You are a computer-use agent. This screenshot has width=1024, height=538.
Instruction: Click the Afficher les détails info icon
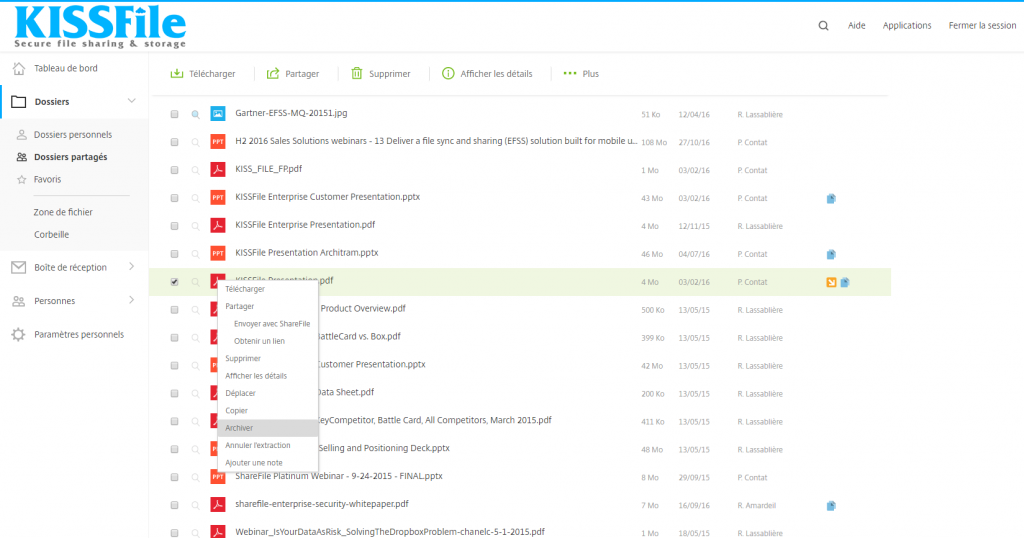tap(448, 74)
